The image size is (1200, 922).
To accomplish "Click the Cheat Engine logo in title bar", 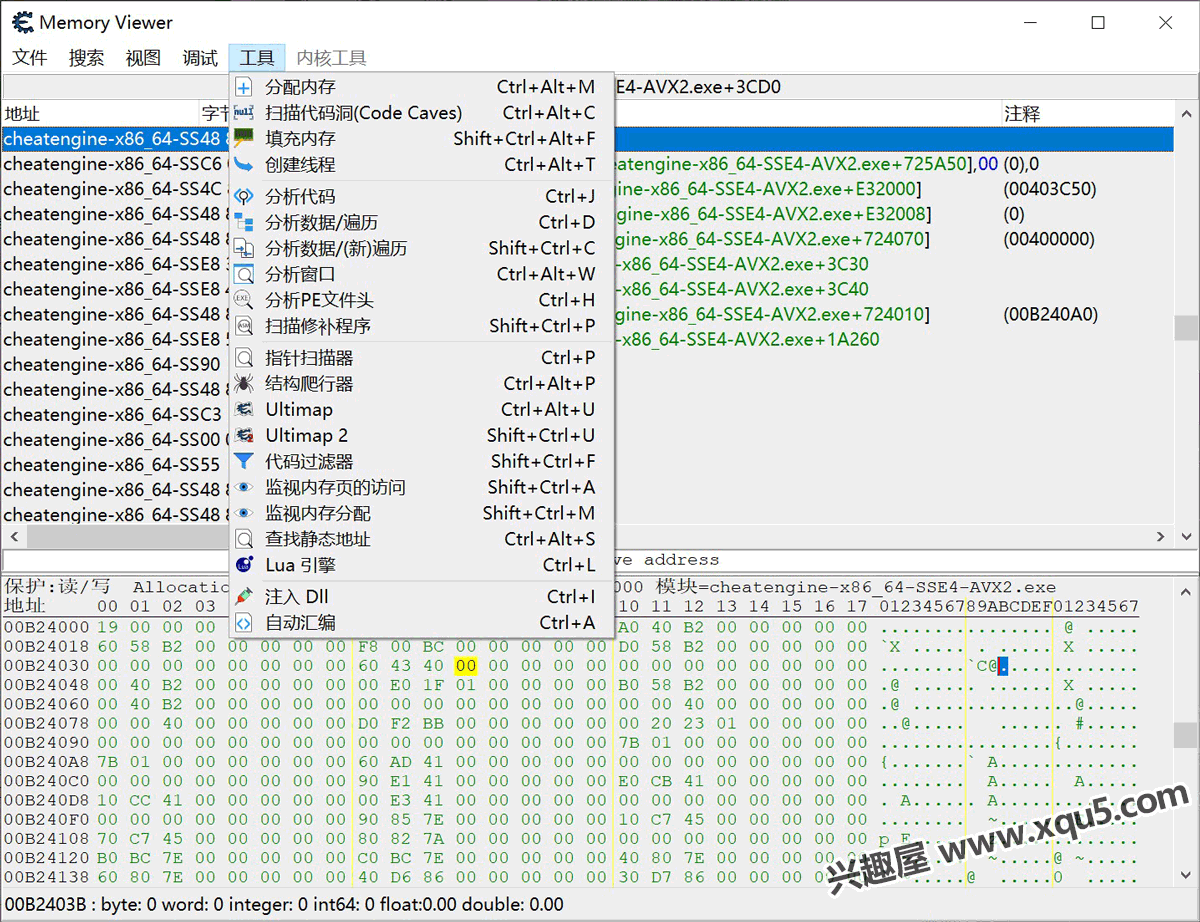I will click(22, 22).
